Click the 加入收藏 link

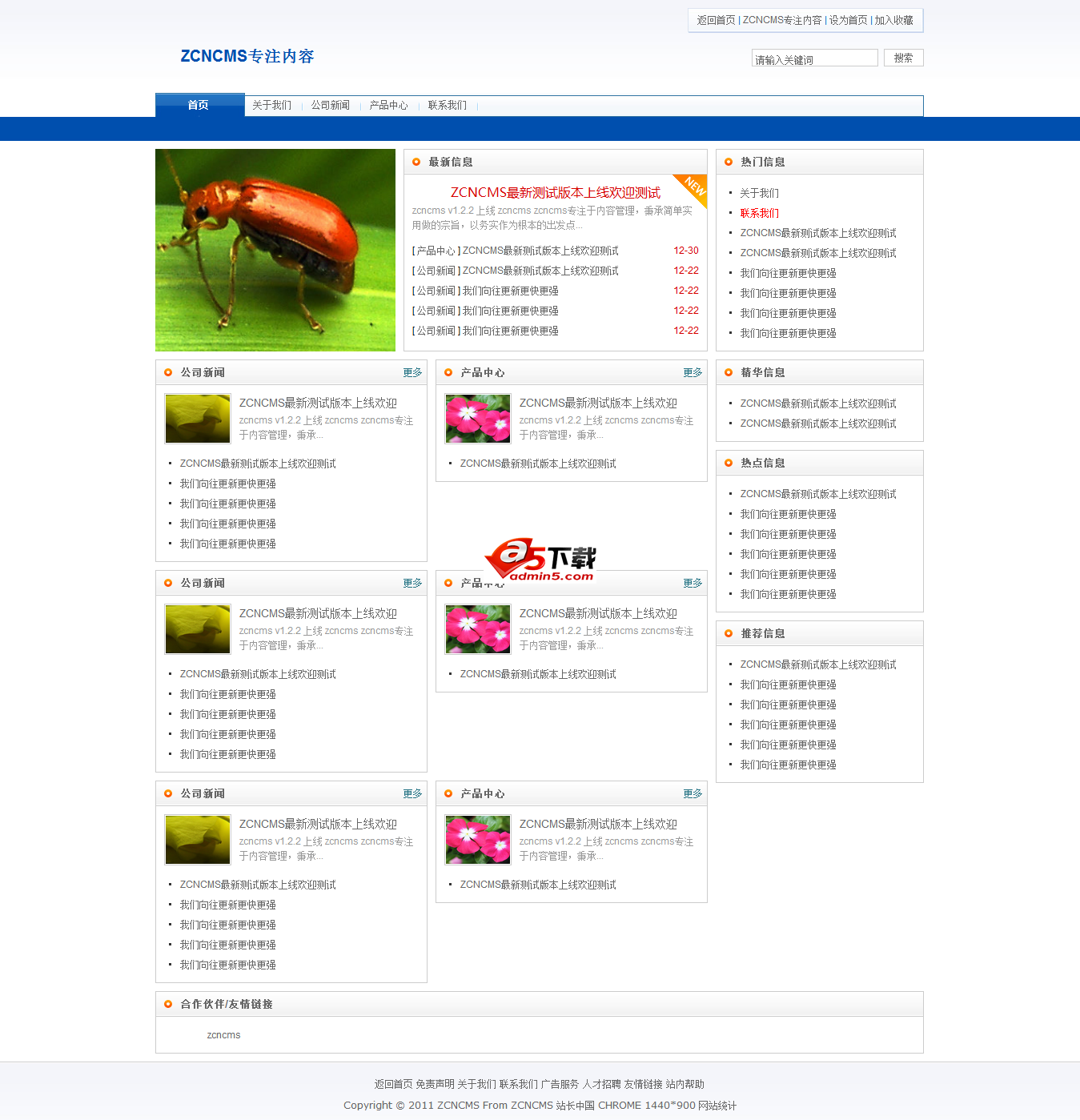coord(894,20)
